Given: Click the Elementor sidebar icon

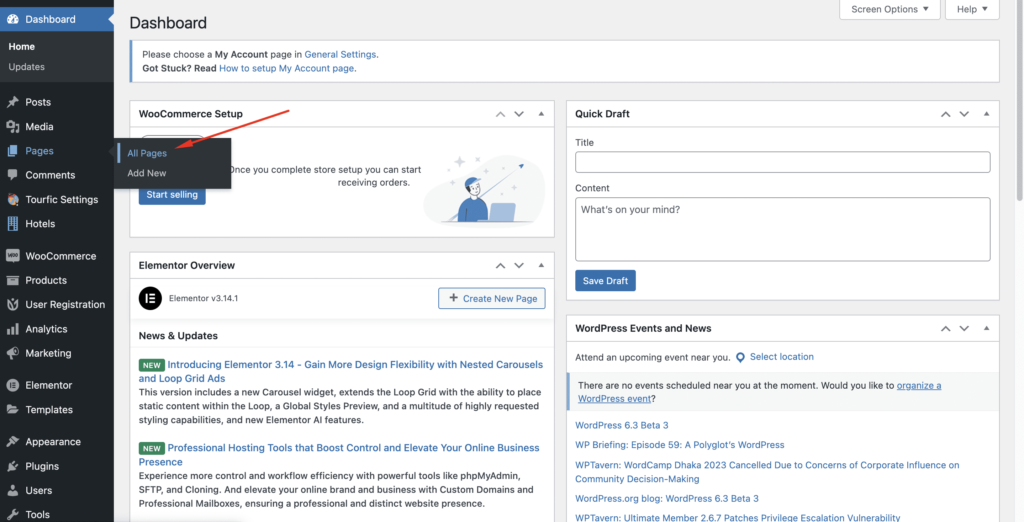Looking at the screenshot, I should tap(12, 385).
